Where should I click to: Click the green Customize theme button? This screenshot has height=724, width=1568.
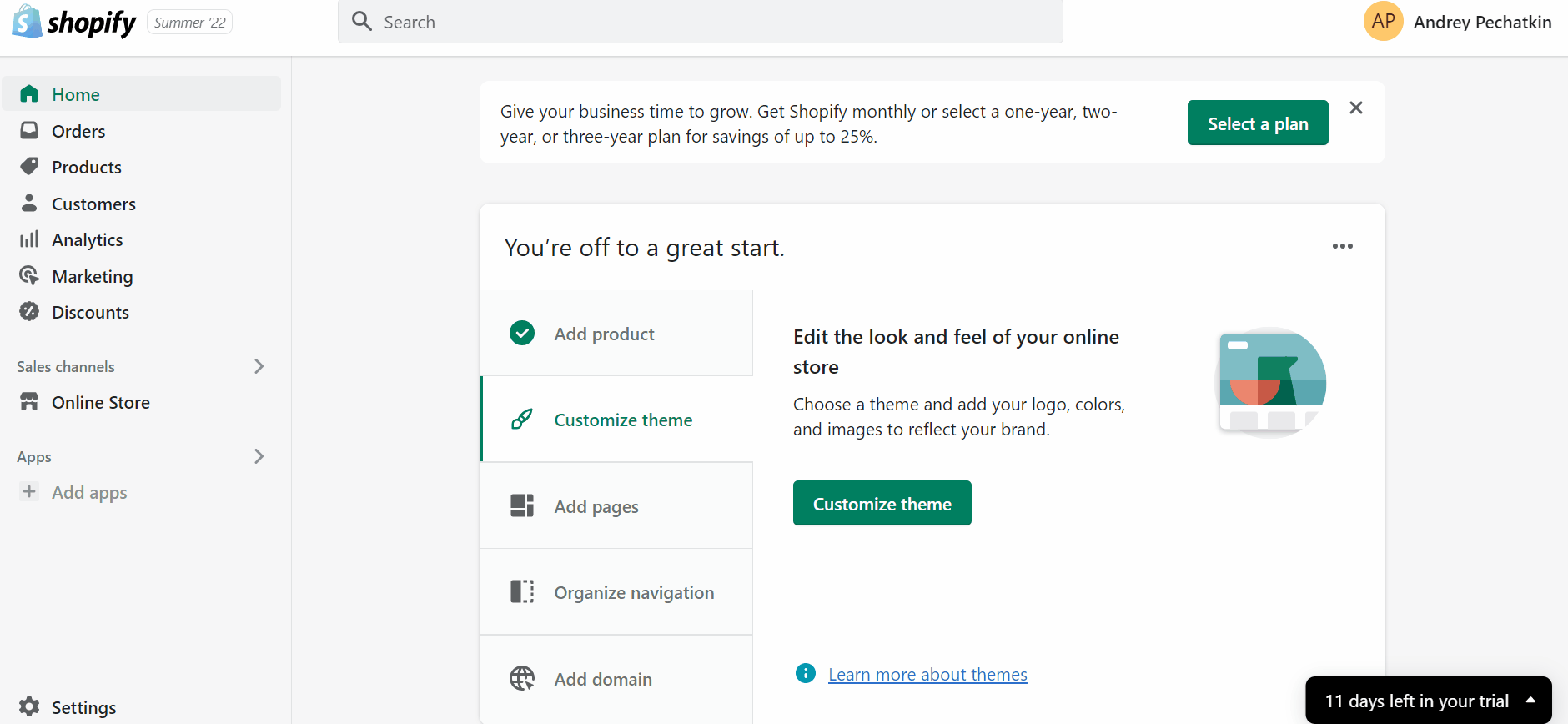(882, 503)
